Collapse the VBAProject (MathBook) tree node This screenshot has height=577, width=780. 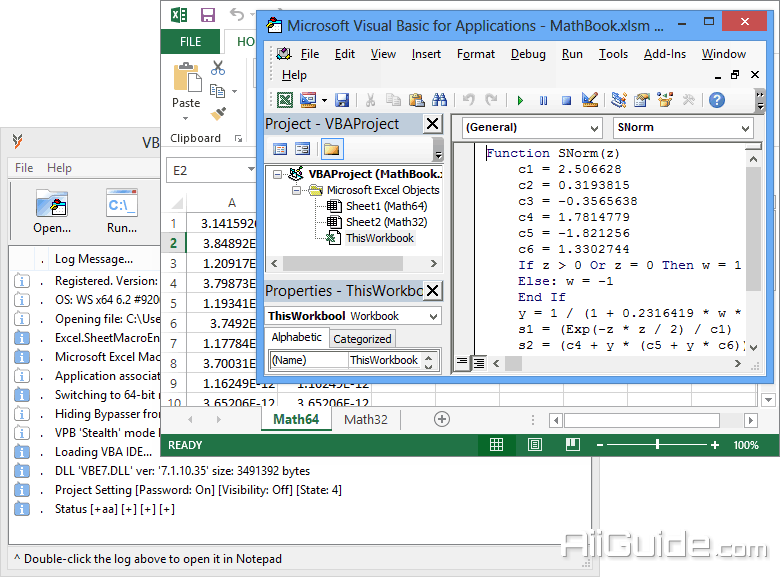(278, 174)
